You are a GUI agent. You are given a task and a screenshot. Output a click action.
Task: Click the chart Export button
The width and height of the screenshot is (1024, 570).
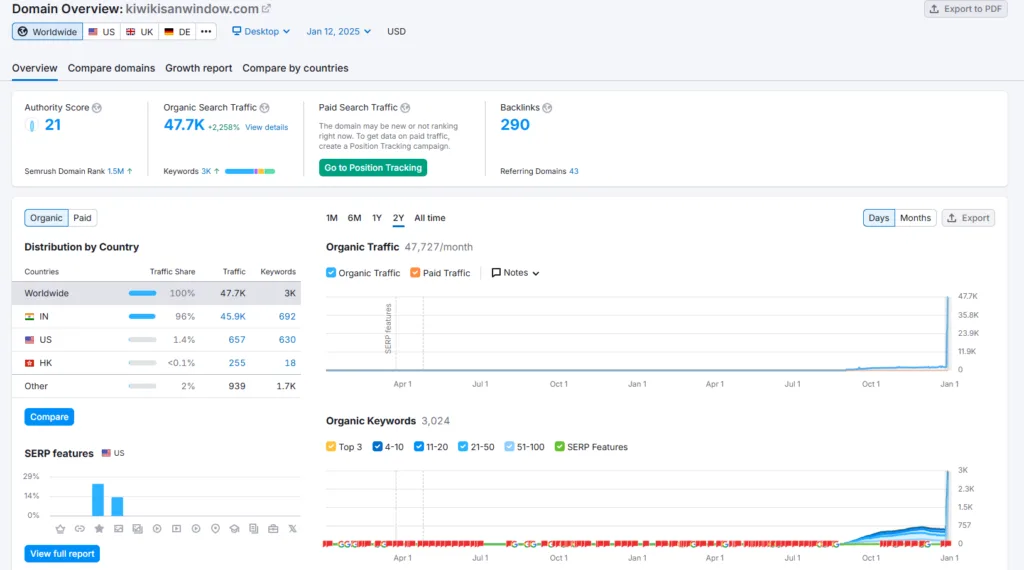(x=968, y=218)
